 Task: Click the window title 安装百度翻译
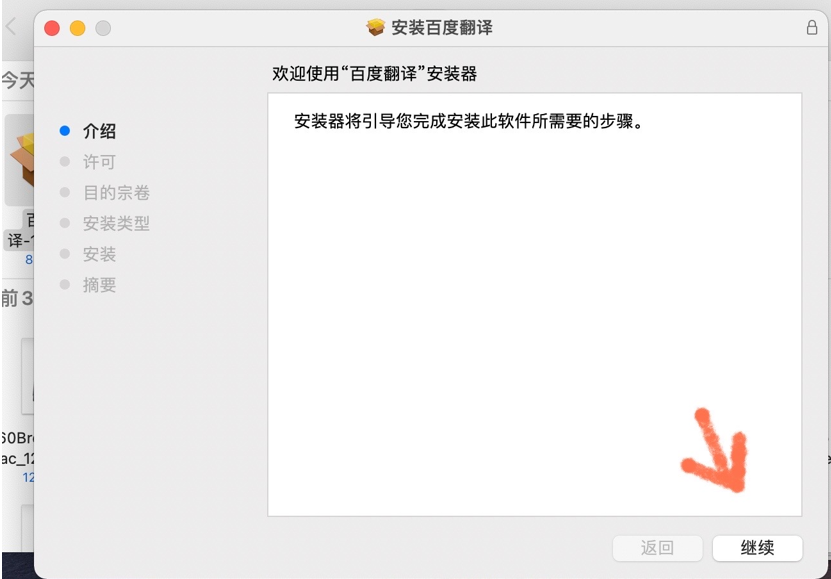[442, 28]
